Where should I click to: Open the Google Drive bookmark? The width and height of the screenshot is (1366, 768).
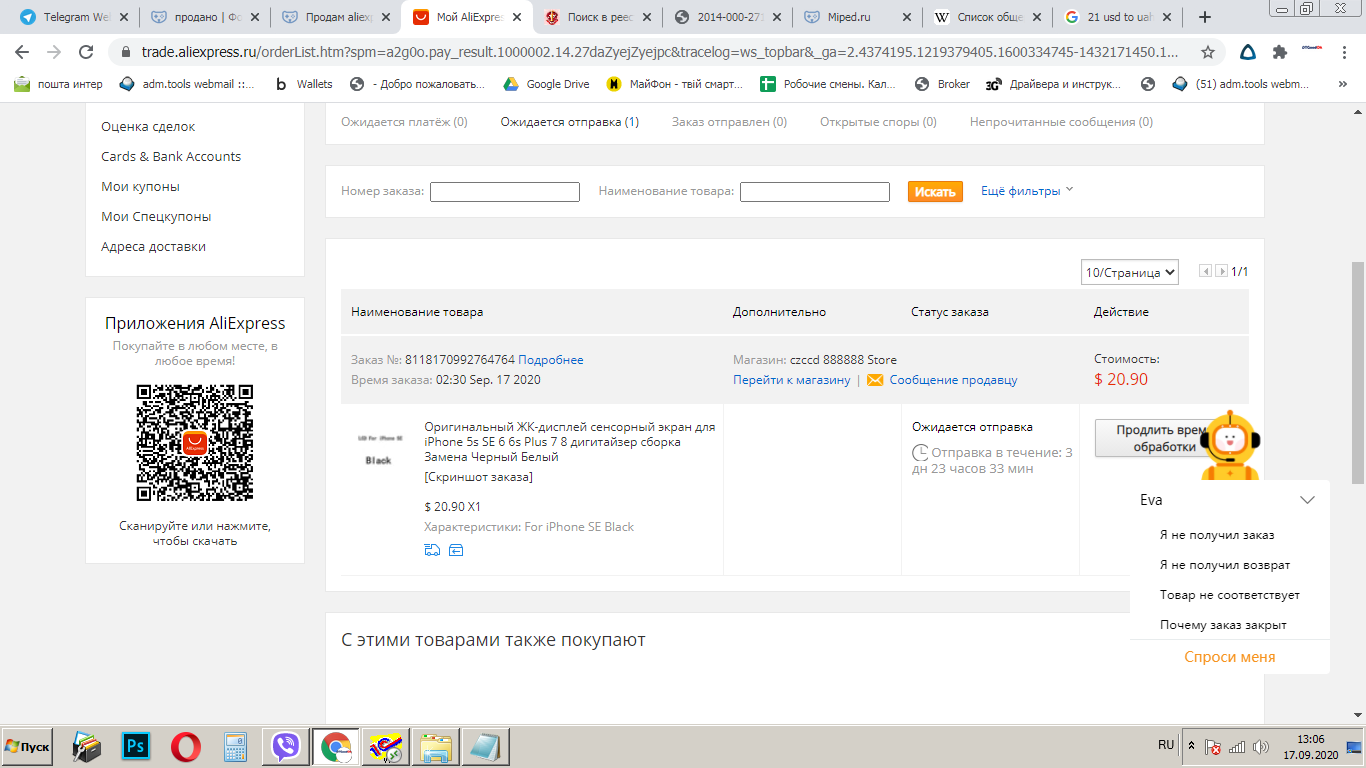tap(546, 84)
